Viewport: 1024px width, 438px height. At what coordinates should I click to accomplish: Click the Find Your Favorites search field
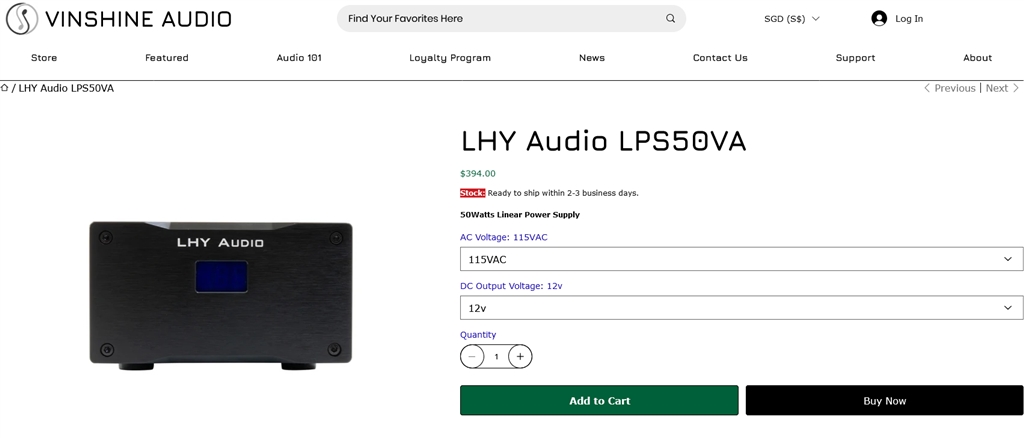[500, 18]
